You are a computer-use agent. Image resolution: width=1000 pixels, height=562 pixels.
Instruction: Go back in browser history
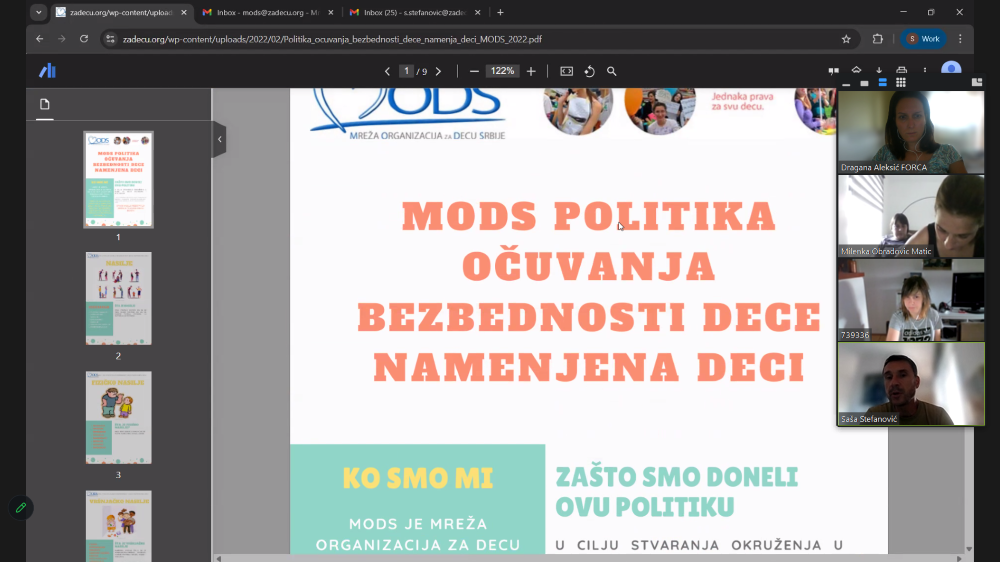click(x=40, y=39)
